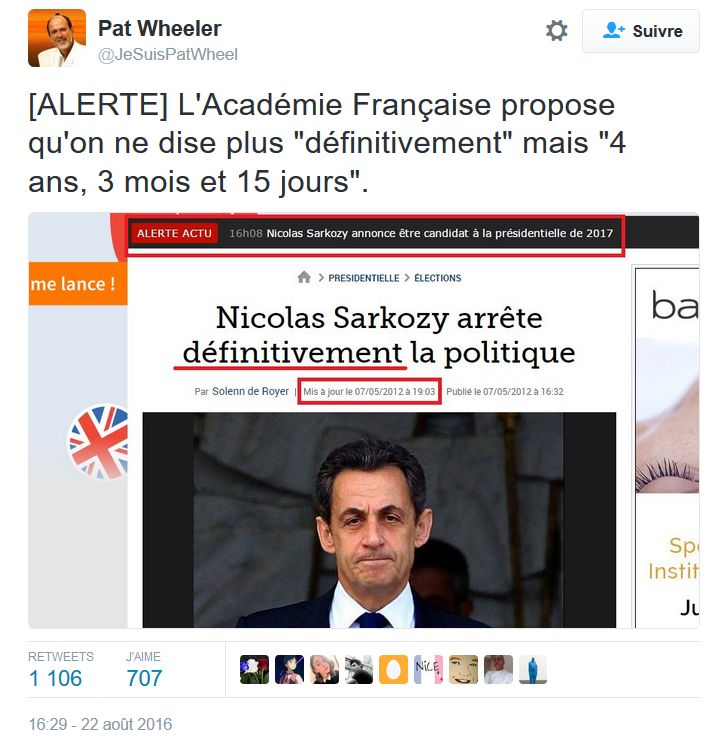View the 707 J'aime count
Viewport: 724px width, 740px height.
(144, 678)
